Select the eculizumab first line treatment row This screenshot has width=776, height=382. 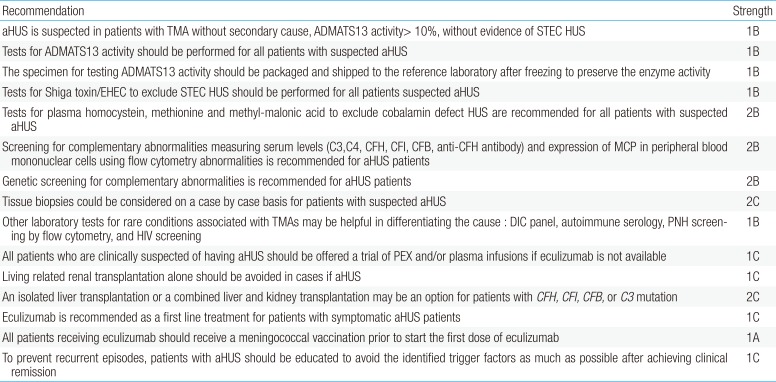pos(388,317)
